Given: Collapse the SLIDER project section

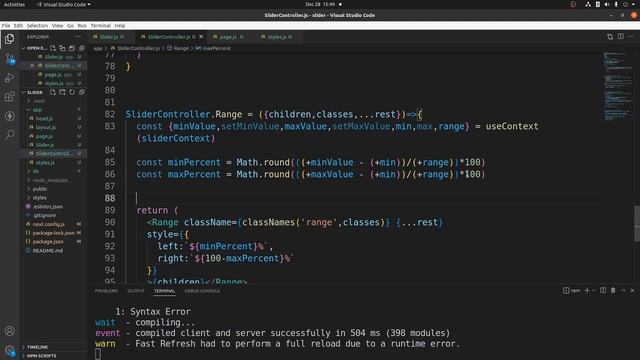Looking at the screenshot, I should click(23, 92).
